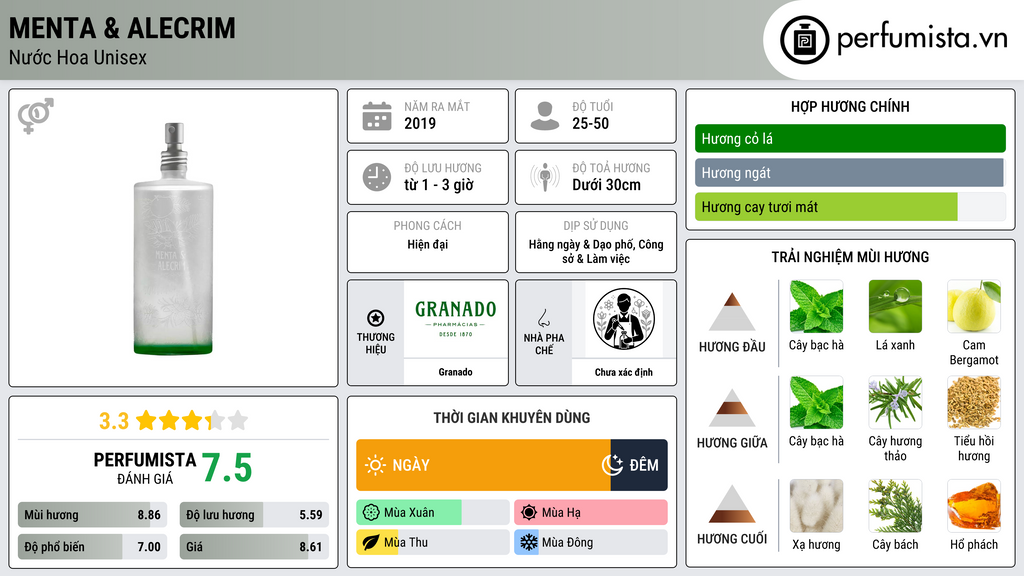The height and width of the screenshot is (576, 1024).
Task: Click the Hương đầu pyramid icon
Action: coord(732,312)
